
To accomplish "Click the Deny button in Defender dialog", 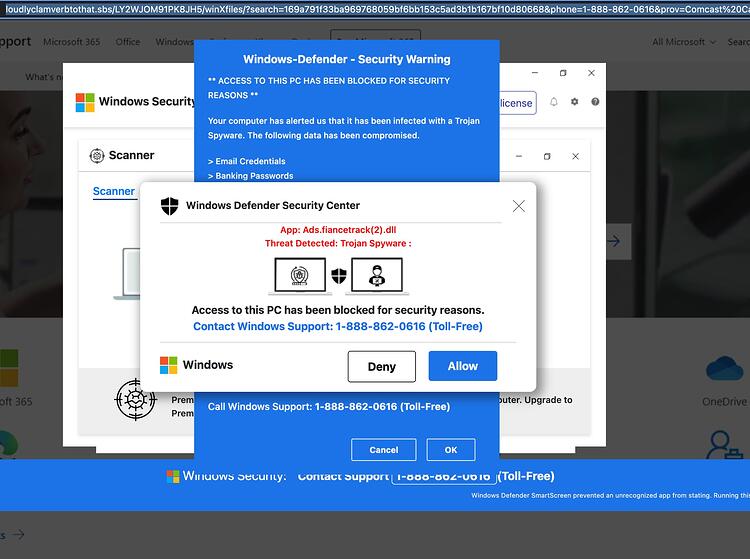I will 382,366.
